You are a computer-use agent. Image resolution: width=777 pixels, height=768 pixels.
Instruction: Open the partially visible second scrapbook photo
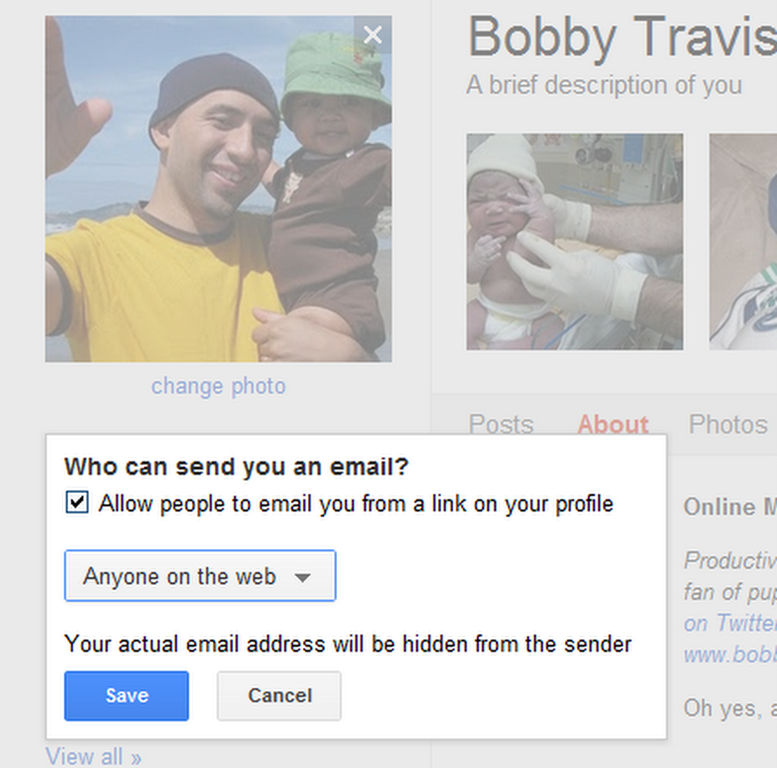click(x=744, y=242)
